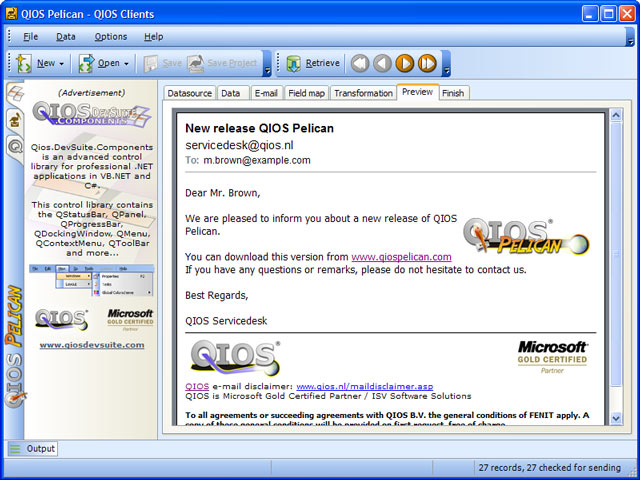Image resolution: width=640 pixels, height=480 pixels.
Task: Open the File menu
Action: 31,37
